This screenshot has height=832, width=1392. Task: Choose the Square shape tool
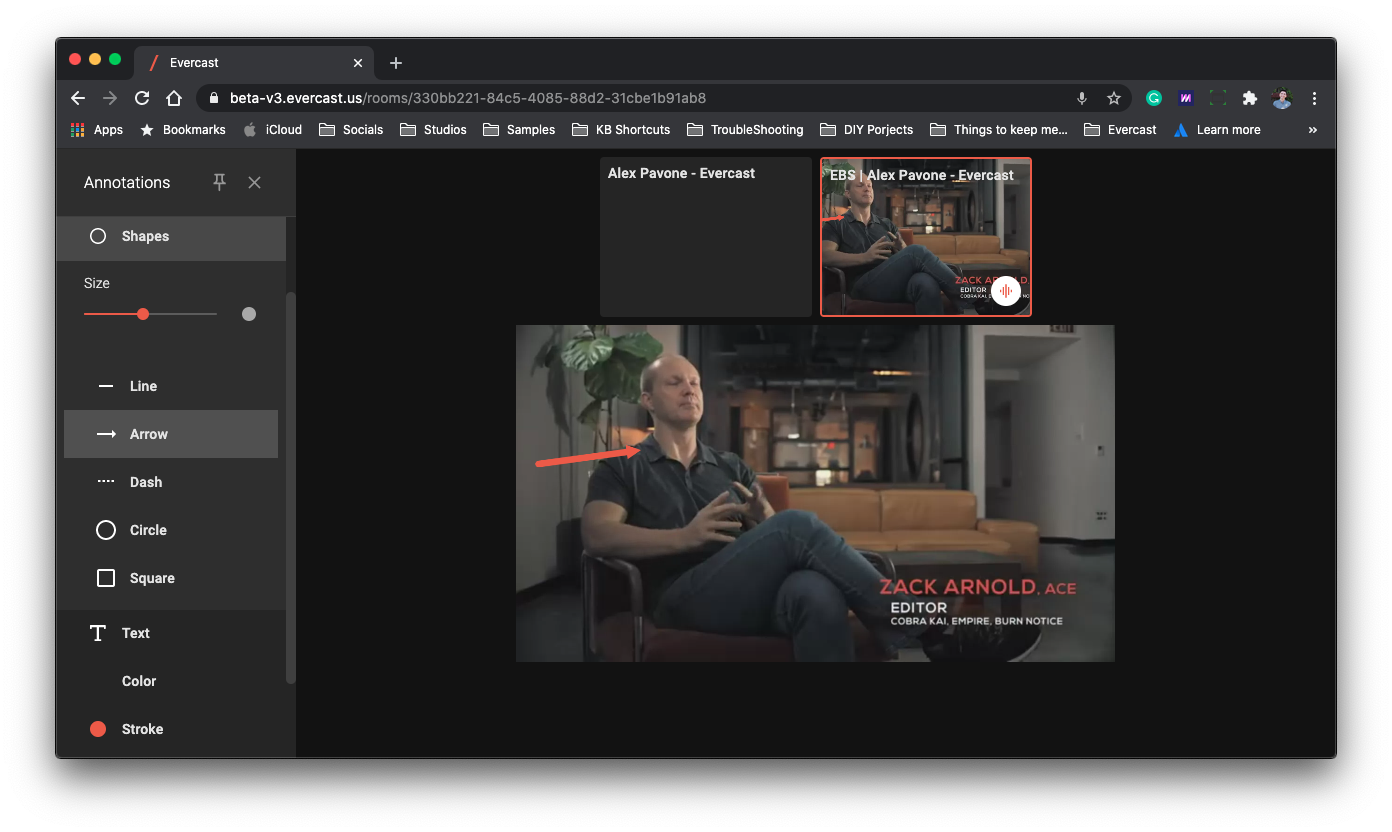(171, 578)
